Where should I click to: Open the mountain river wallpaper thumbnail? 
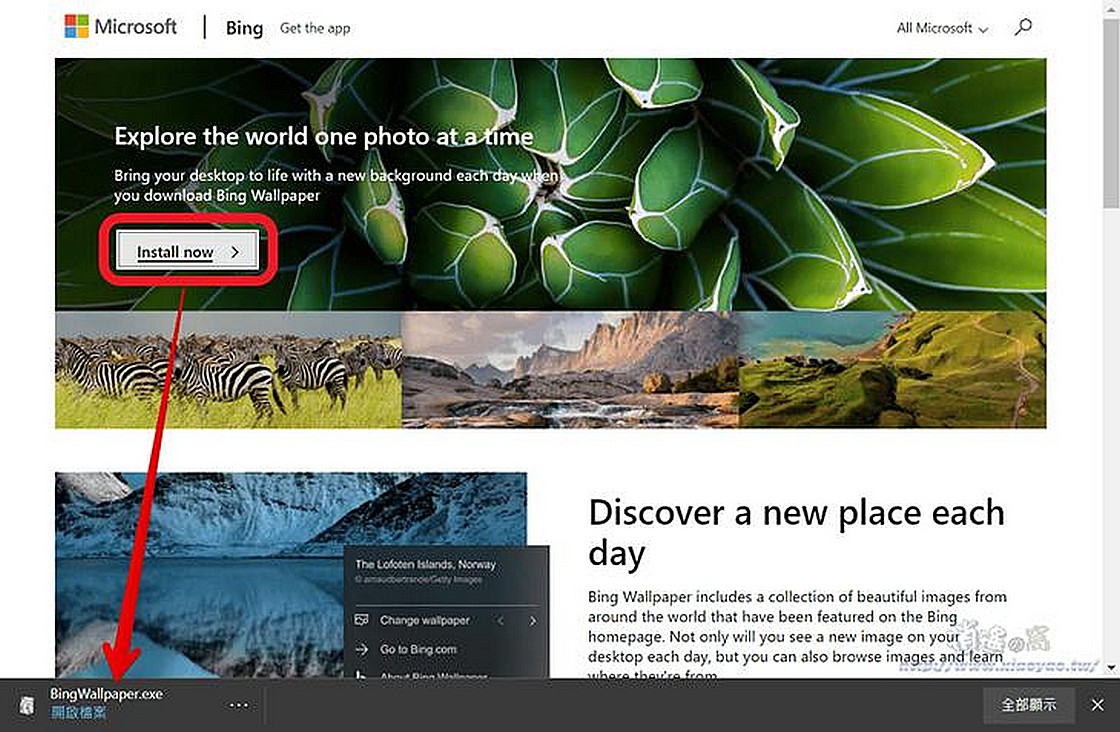570,369
